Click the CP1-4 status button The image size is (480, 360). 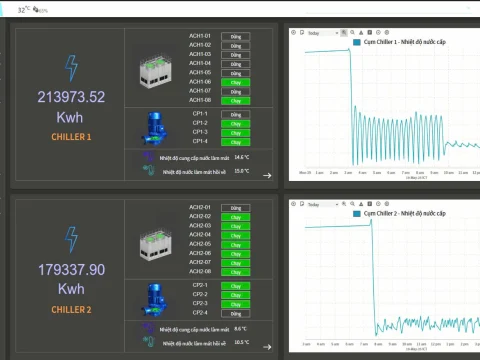click(236, 142)
